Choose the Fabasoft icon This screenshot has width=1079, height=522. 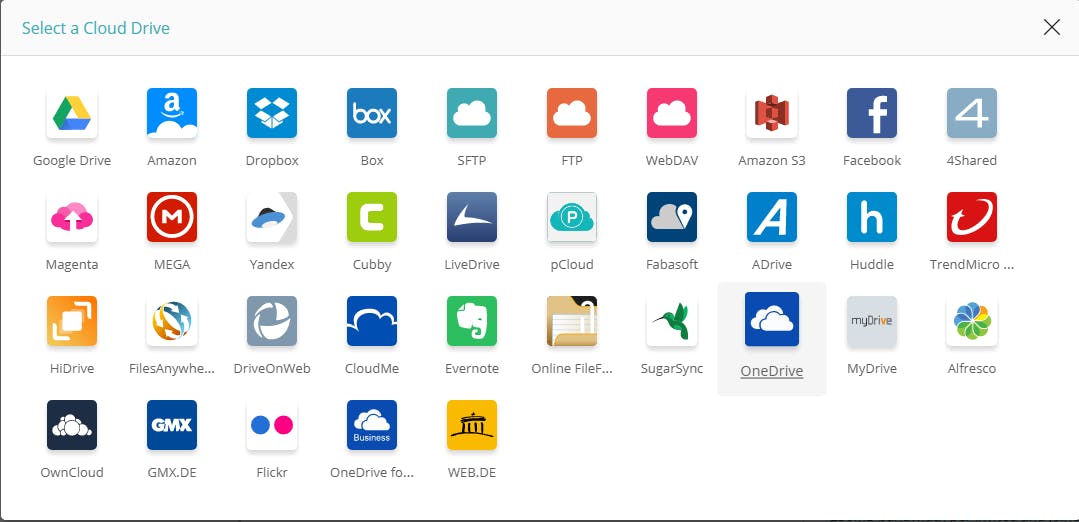tap(672, 217)
